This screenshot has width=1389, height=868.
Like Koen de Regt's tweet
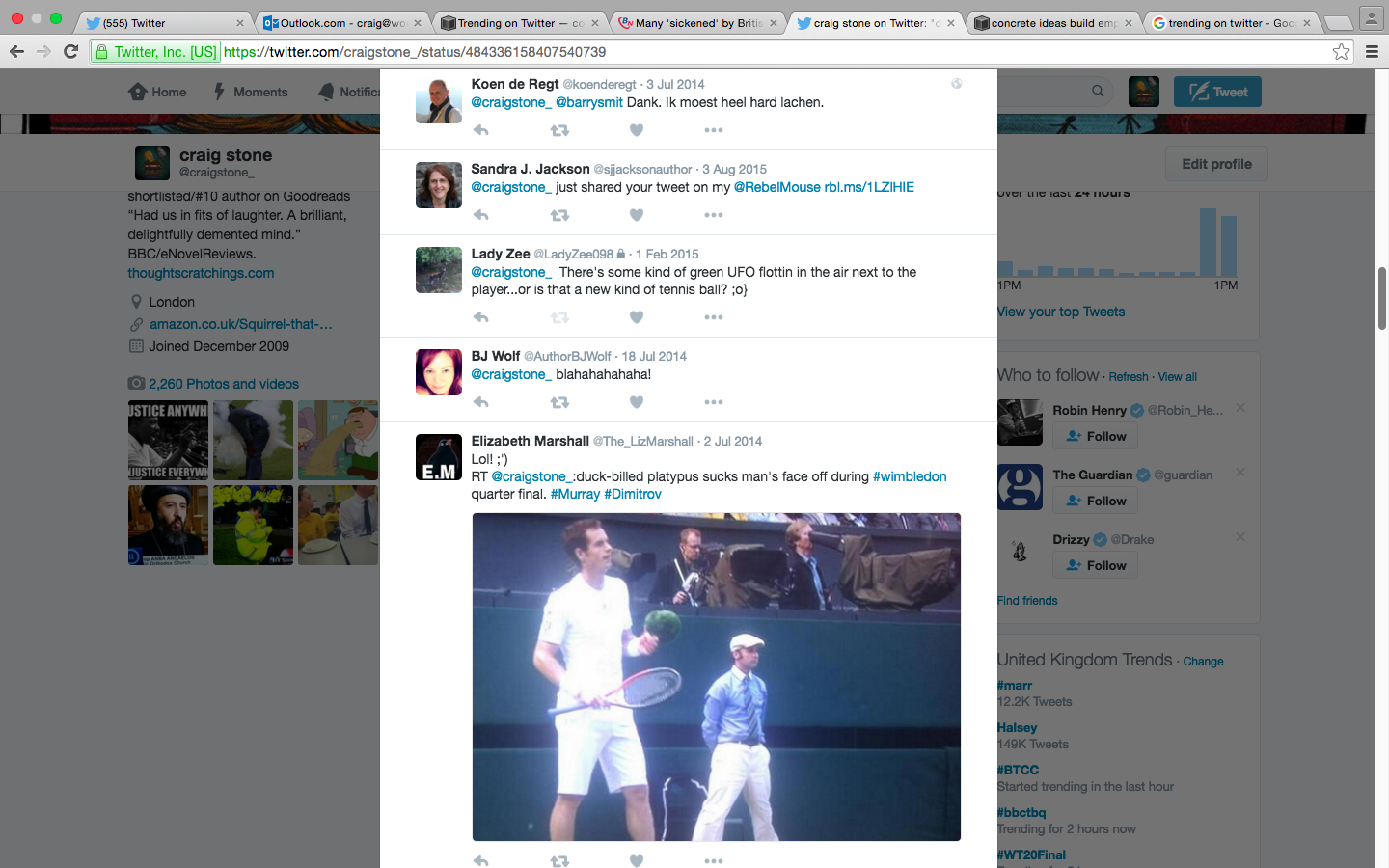637,130
